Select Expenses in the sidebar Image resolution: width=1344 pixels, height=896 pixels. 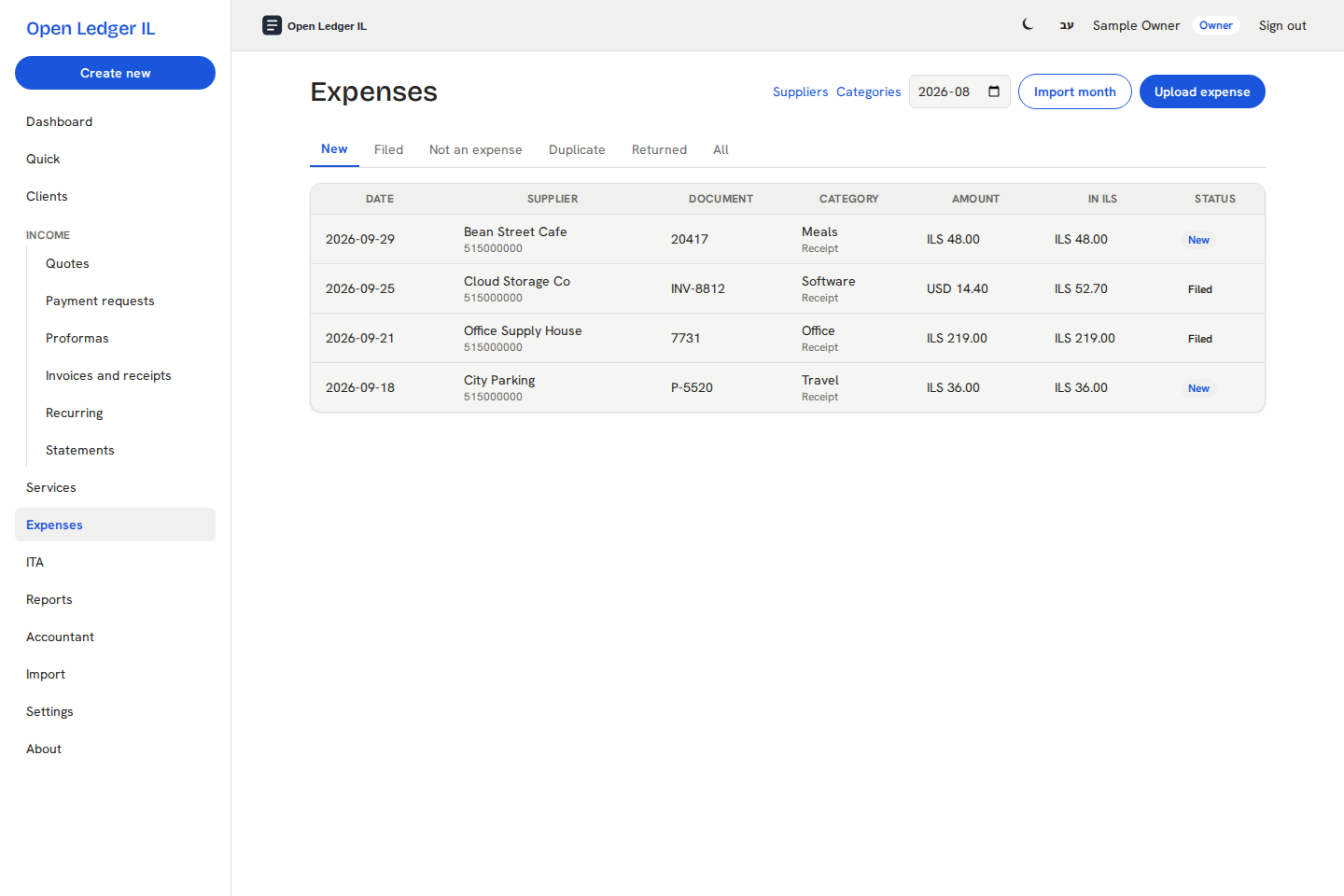[115, 525]
